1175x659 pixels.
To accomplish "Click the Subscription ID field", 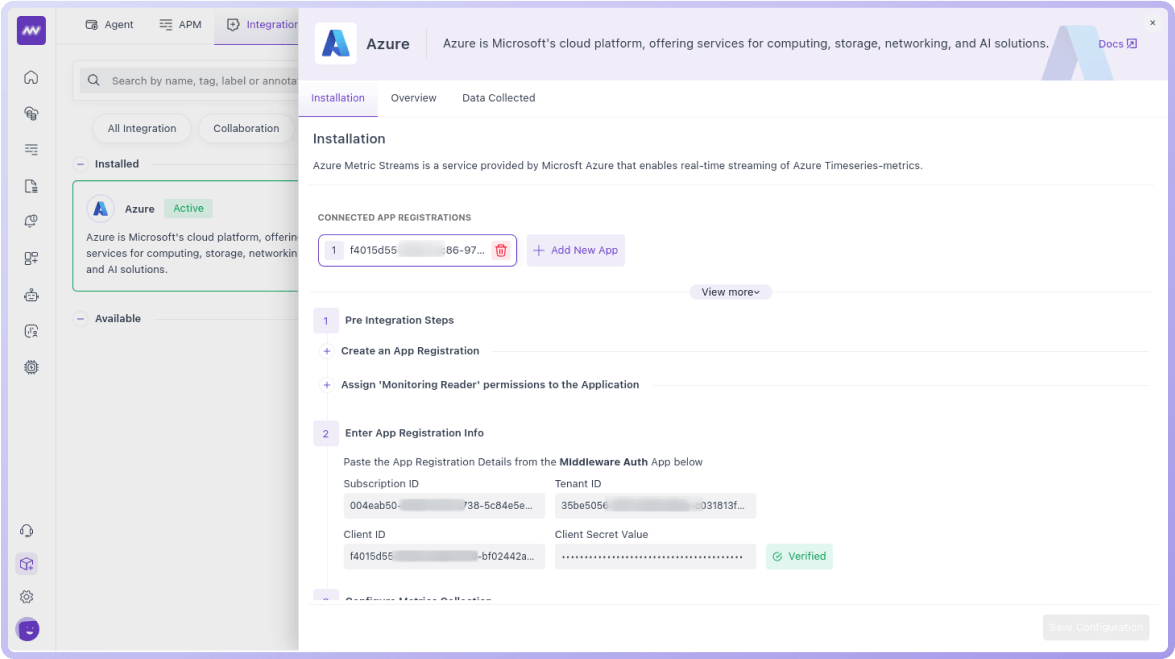I will (x=444, y=505).
